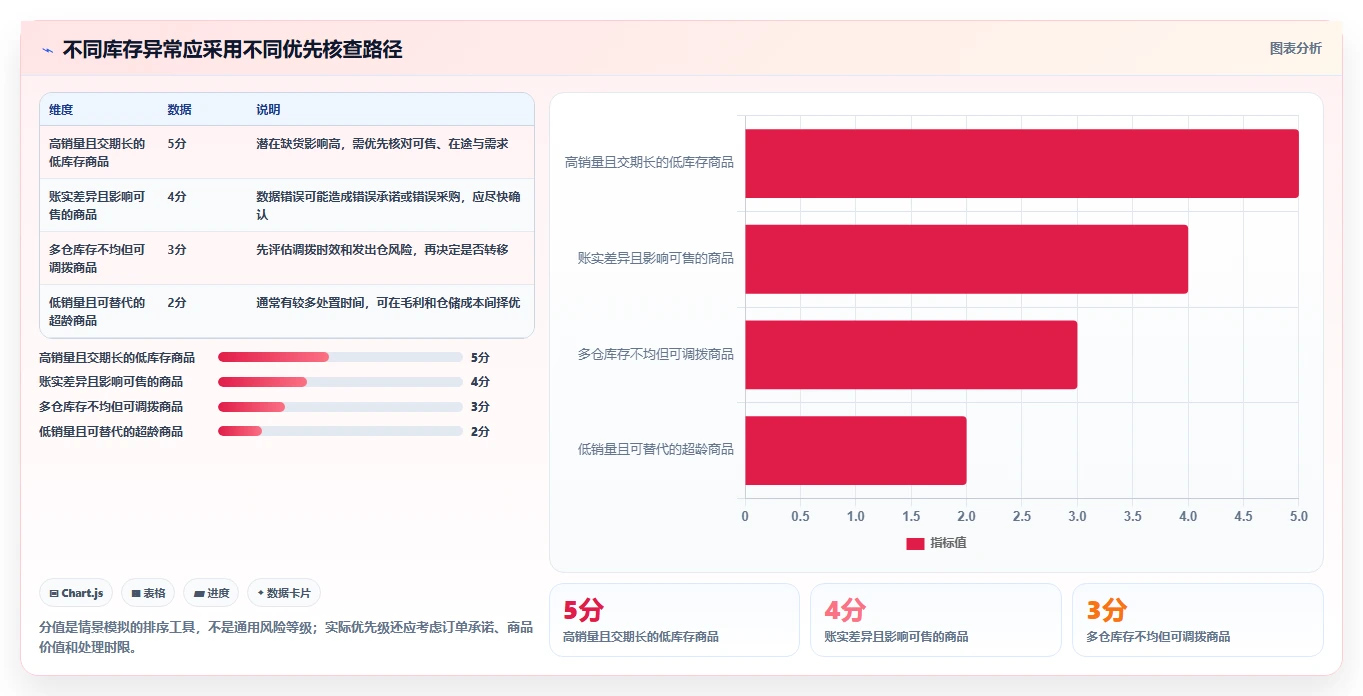Click the 图表分析 label in header

click(x=1295, y=48)
